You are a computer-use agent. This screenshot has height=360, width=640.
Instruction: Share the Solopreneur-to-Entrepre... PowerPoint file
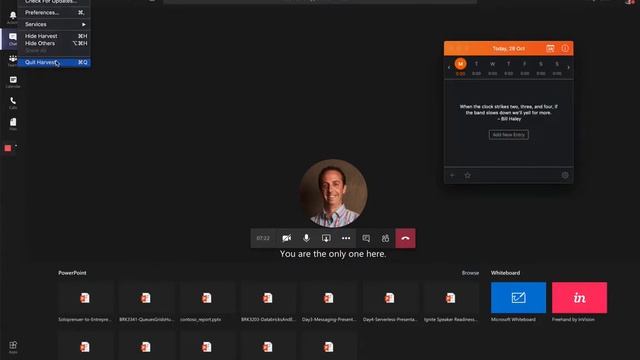pos(85,302)
